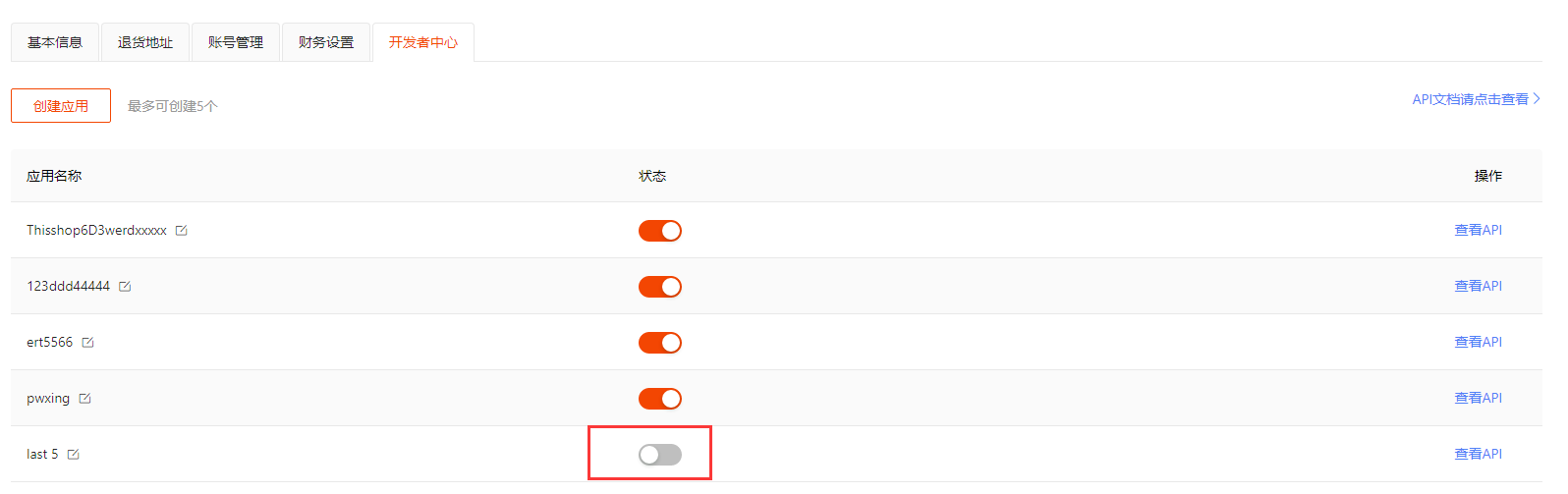Go to the 账号管理 tab
1568x494 pixels.
tap(236, 42)
